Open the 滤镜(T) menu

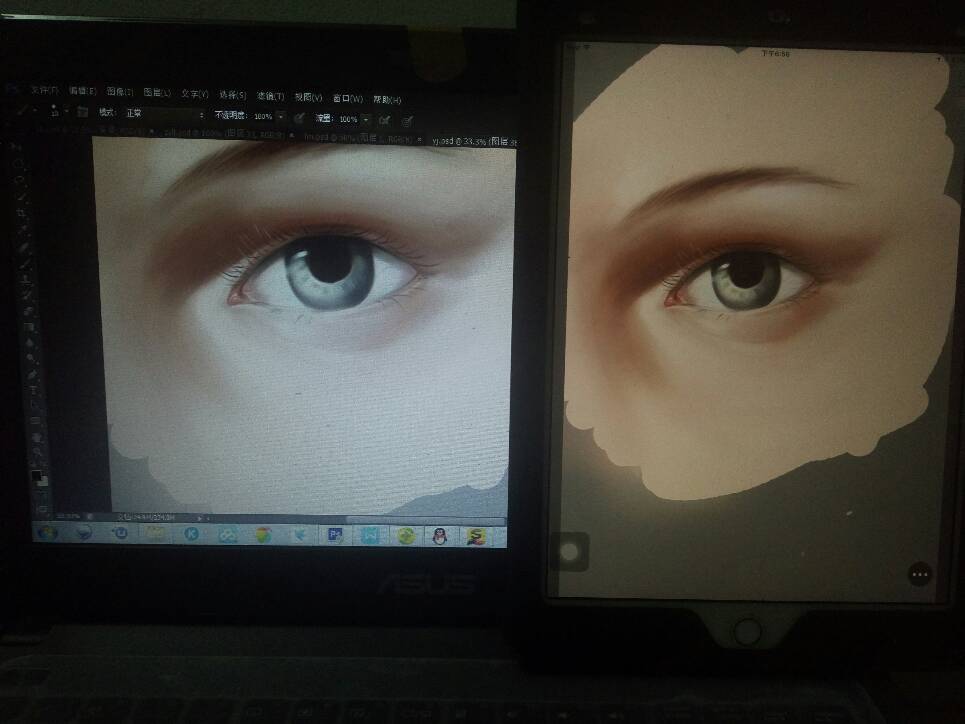tap(270, 95)
